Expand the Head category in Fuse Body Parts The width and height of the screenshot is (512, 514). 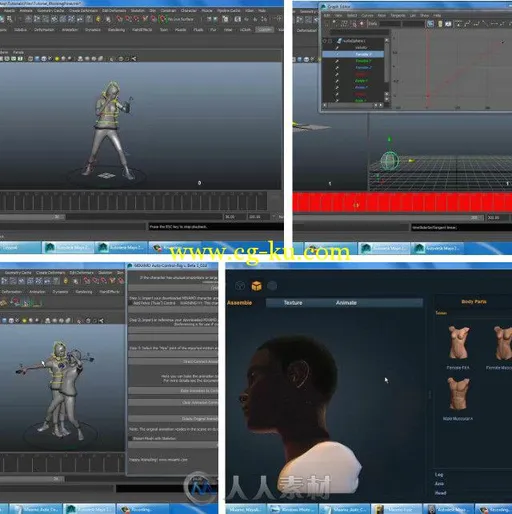(440, 493)
